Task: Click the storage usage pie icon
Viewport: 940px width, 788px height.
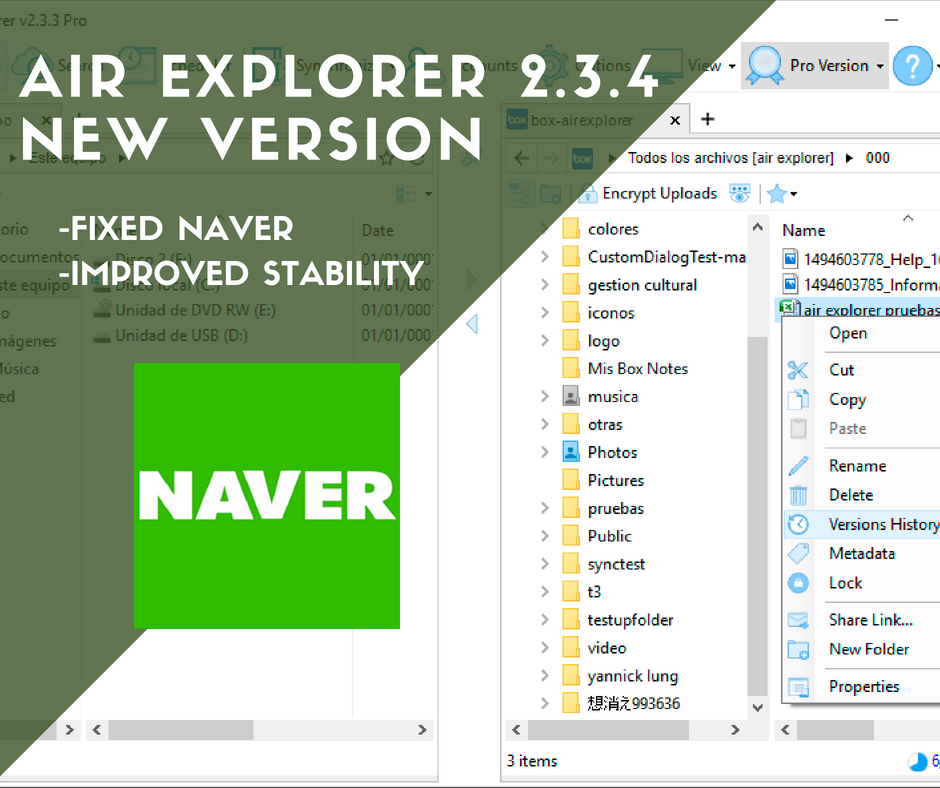Action: tap(917, 762)
